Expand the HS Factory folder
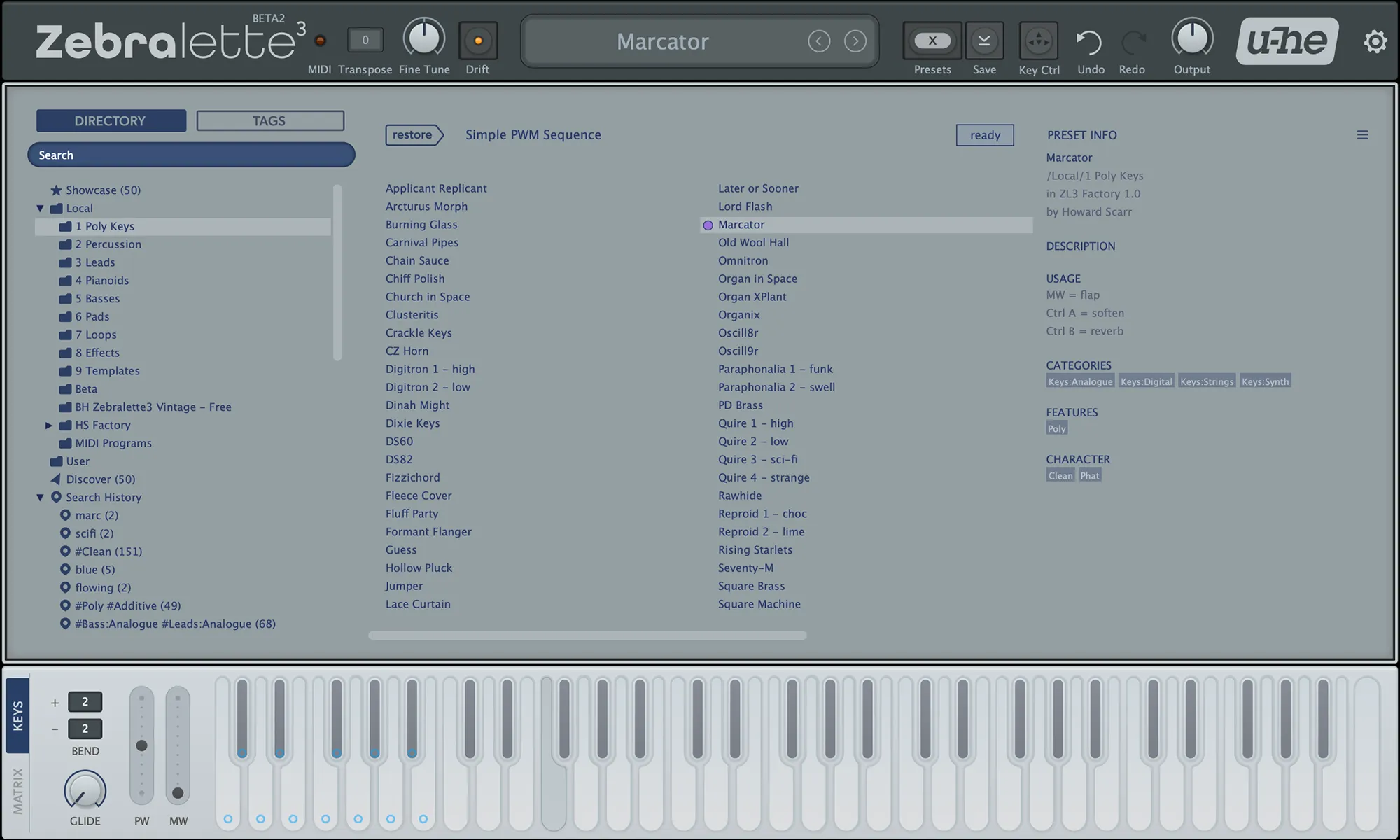This screenshot has height=840, width=1400. 49,425
